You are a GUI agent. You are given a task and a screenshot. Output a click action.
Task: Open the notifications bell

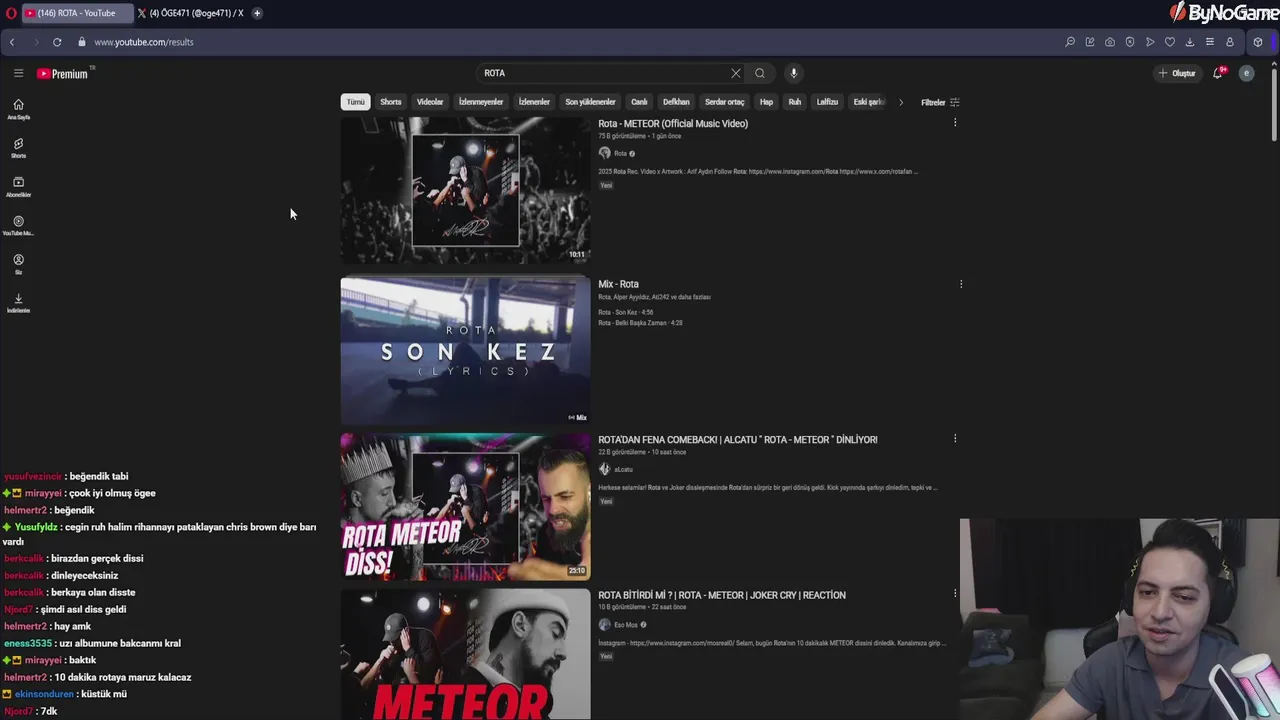(1218, 73)
